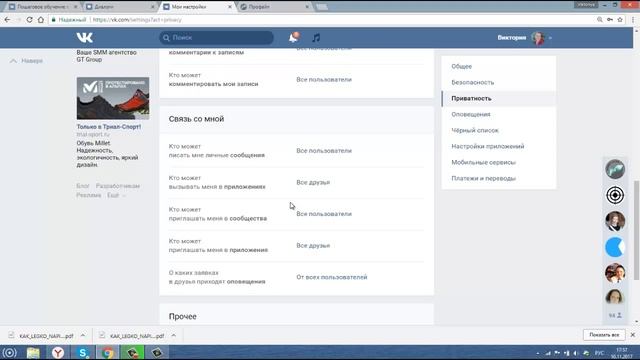Screen dimensions: 640x360
Task: Change who can invite me to applications
Action: pos(313,246)
